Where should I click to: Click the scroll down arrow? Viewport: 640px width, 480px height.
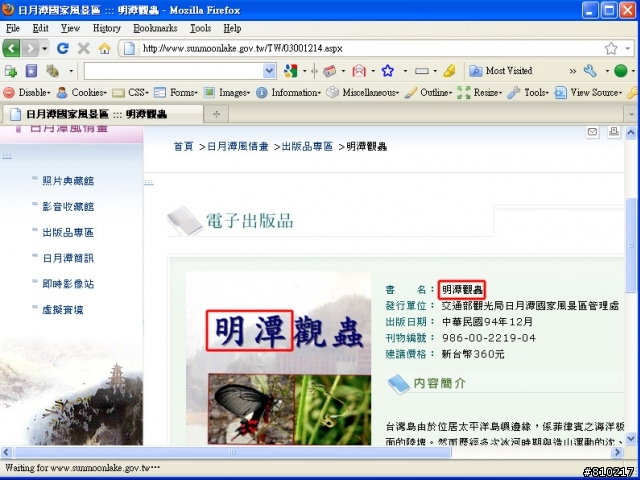click(631, 439)
